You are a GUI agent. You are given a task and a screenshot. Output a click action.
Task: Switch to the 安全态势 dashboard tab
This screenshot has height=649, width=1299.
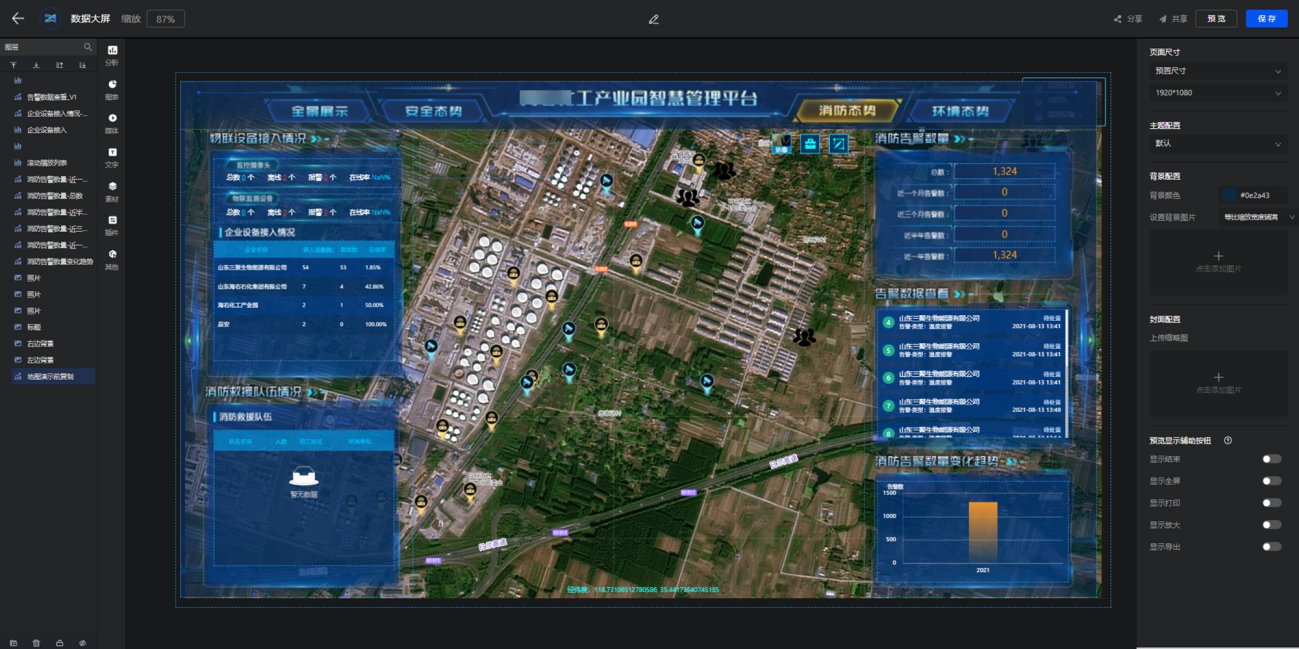coord(433,111)
